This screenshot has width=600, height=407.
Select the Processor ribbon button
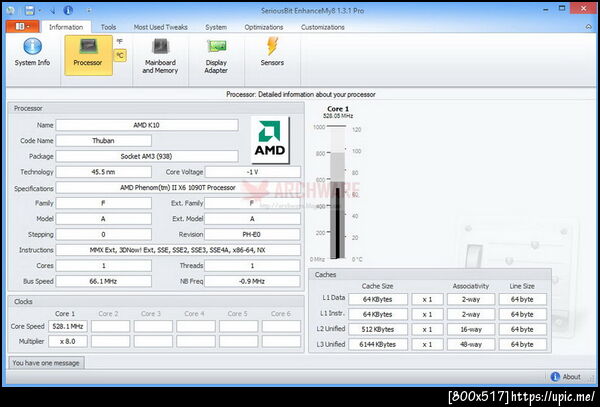click(x=88, y=55)
